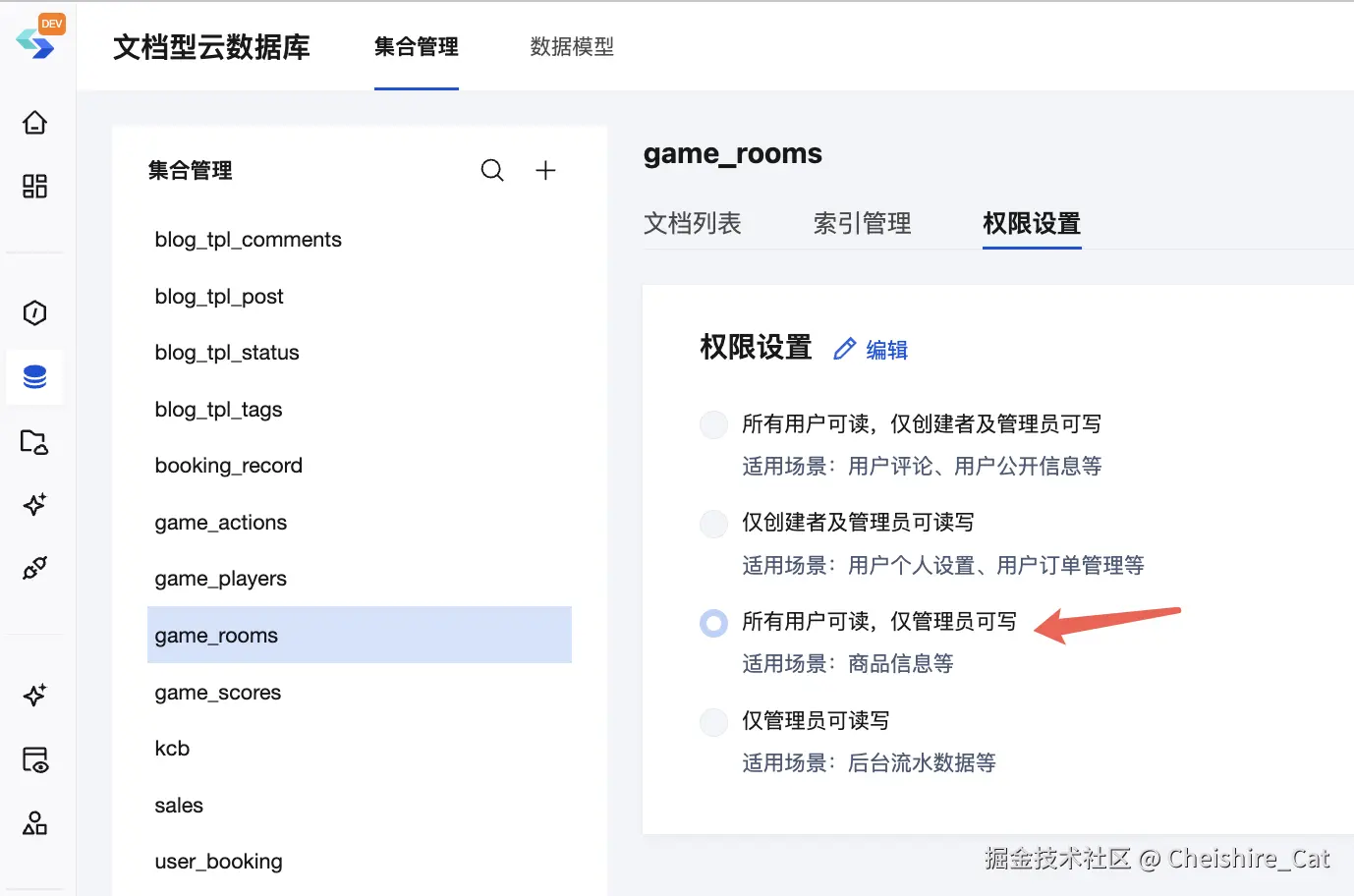Select game_rooms collection
The width and height of the screenshot is (1354, 896).
[360, 635]
